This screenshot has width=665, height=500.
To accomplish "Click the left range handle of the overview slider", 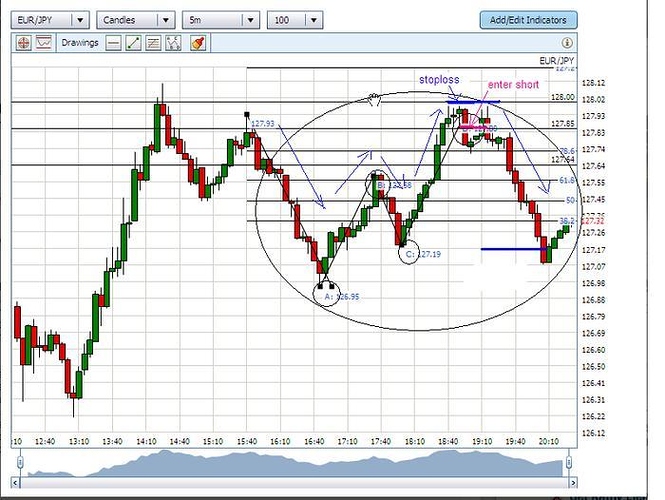I will pyautogui.click(x=20, y=462).
